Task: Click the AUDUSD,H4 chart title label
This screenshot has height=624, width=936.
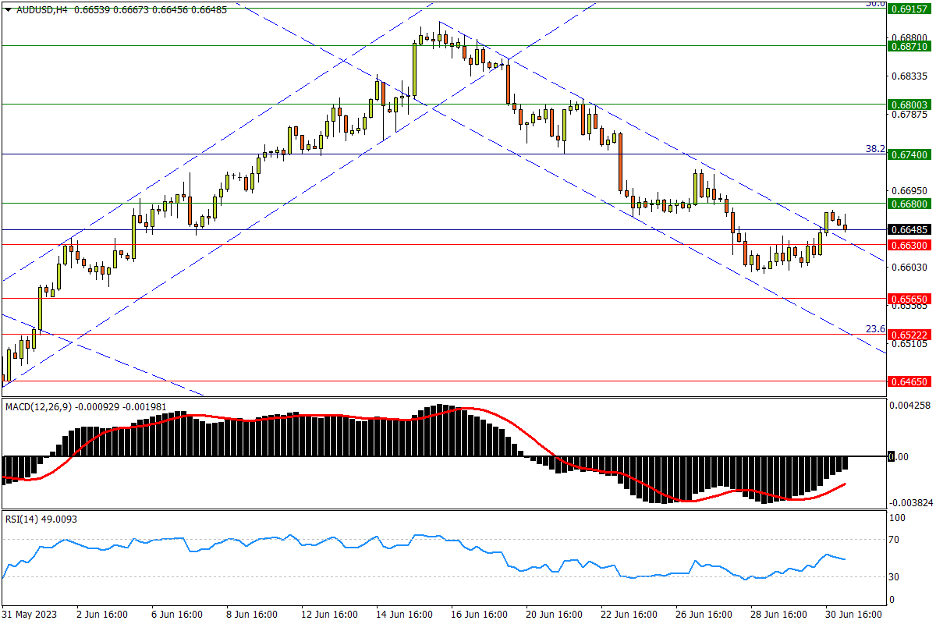Action: point(40,9)
